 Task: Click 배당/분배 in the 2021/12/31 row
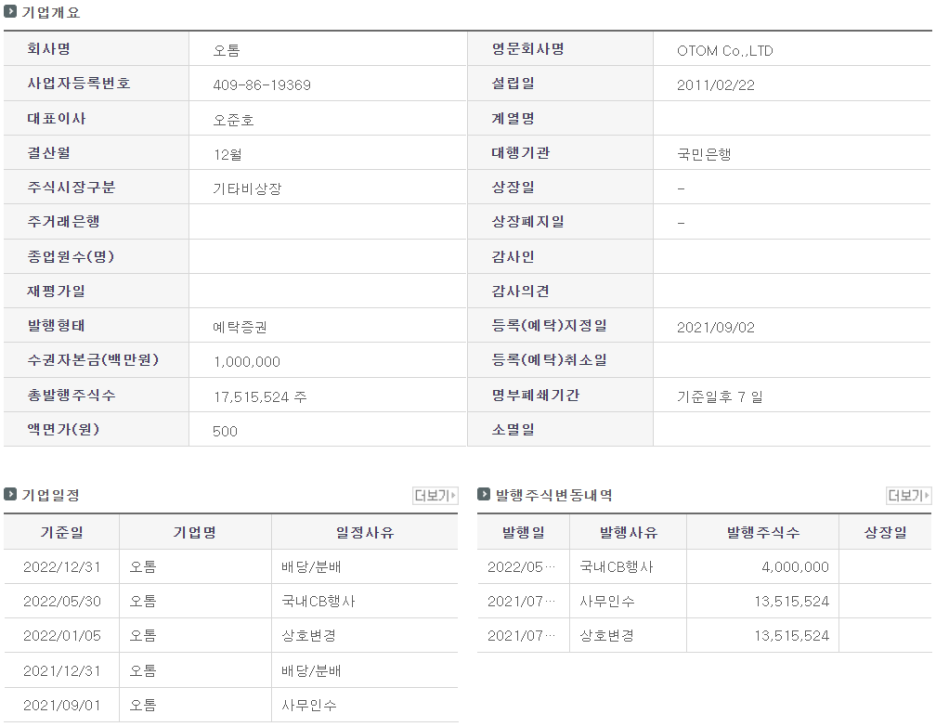(x=311, y=671)
